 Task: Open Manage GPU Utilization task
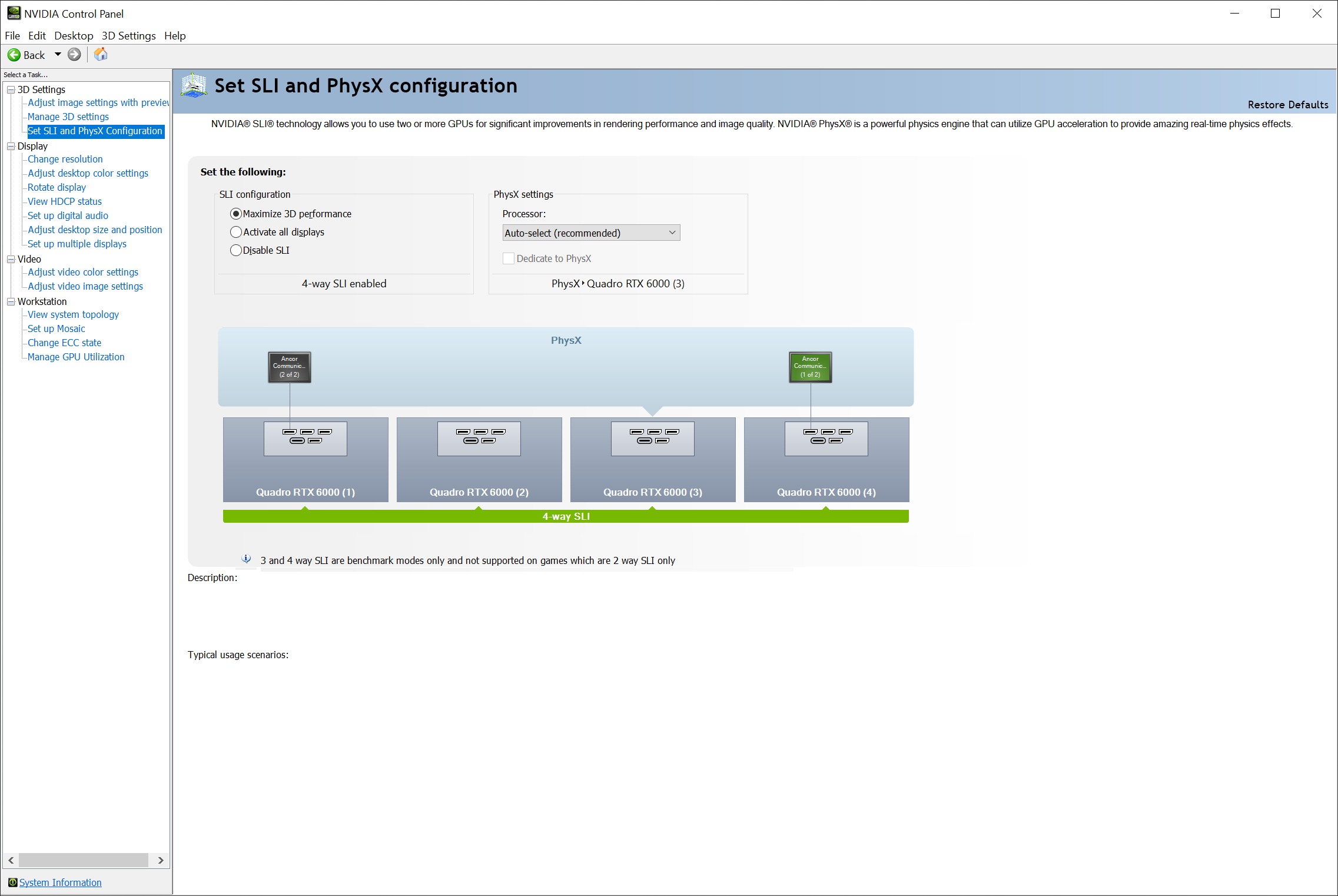pos(76,357)
